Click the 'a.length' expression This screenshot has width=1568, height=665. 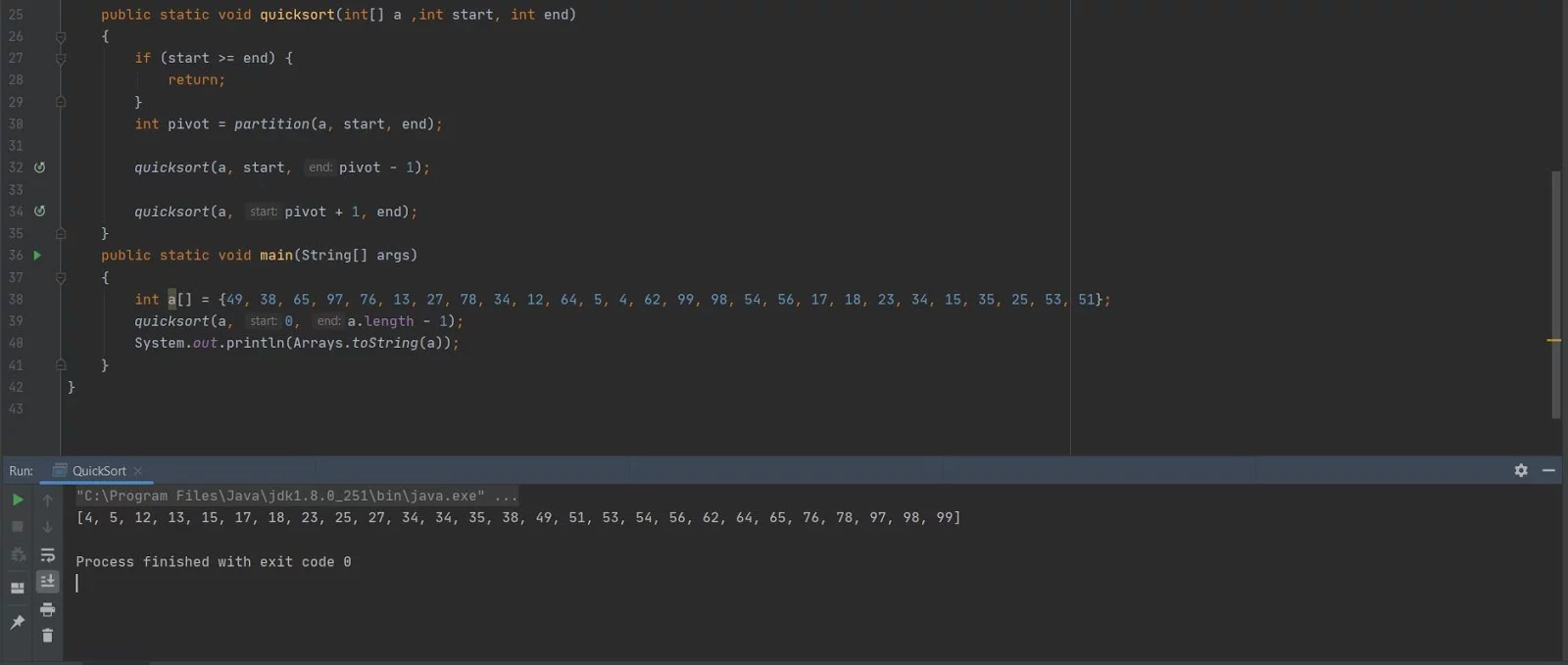coord(380,321)
